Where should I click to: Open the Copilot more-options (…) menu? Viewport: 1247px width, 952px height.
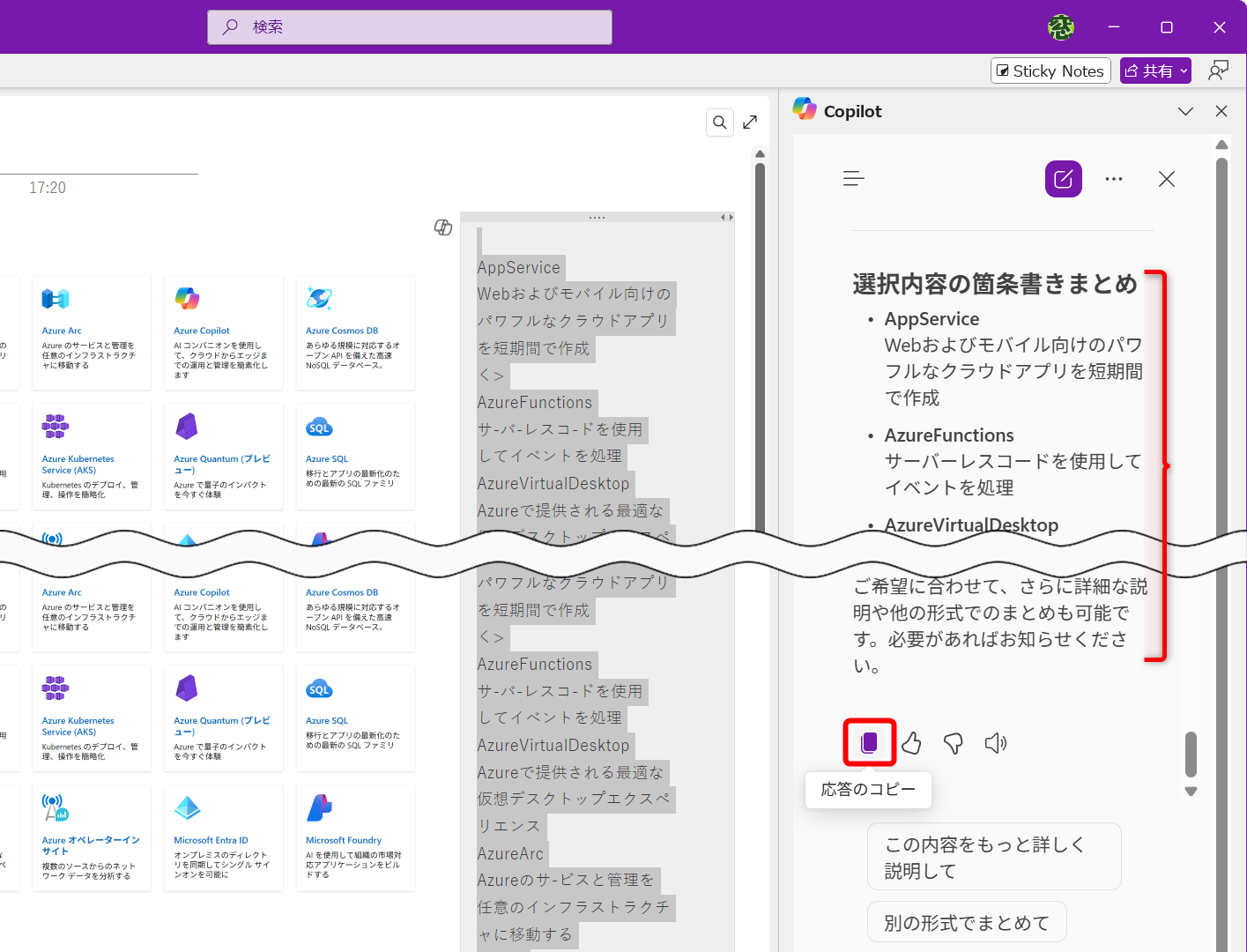[1113, 178]
